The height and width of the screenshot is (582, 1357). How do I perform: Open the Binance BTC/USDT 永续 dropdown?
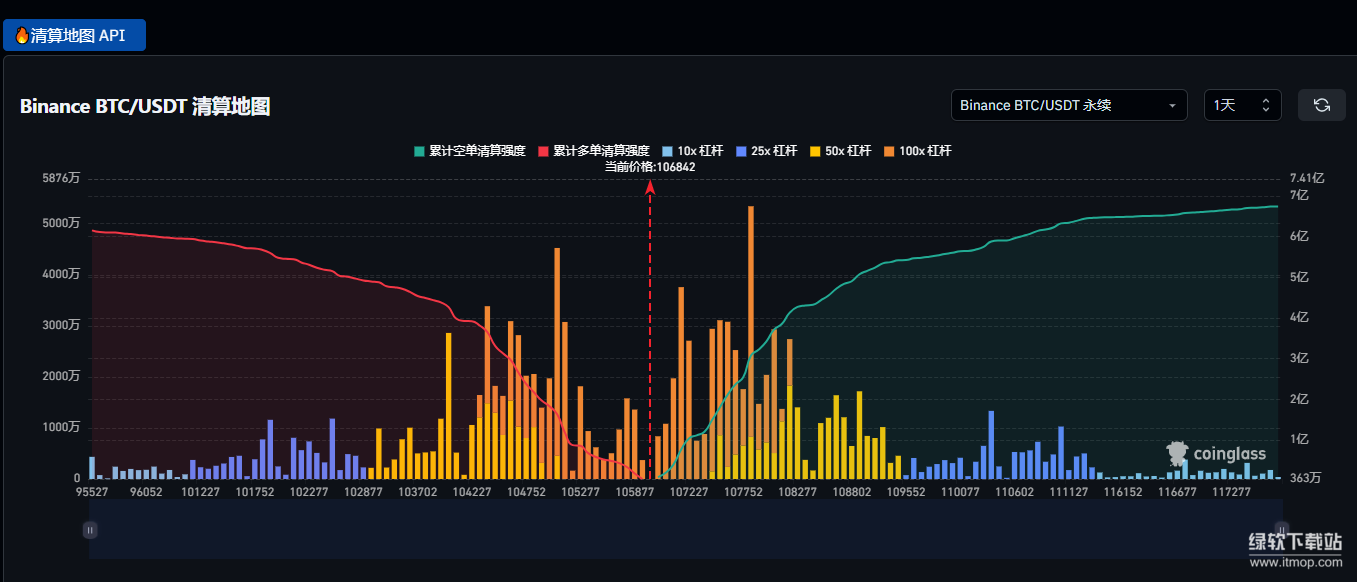coord(1069,105)
